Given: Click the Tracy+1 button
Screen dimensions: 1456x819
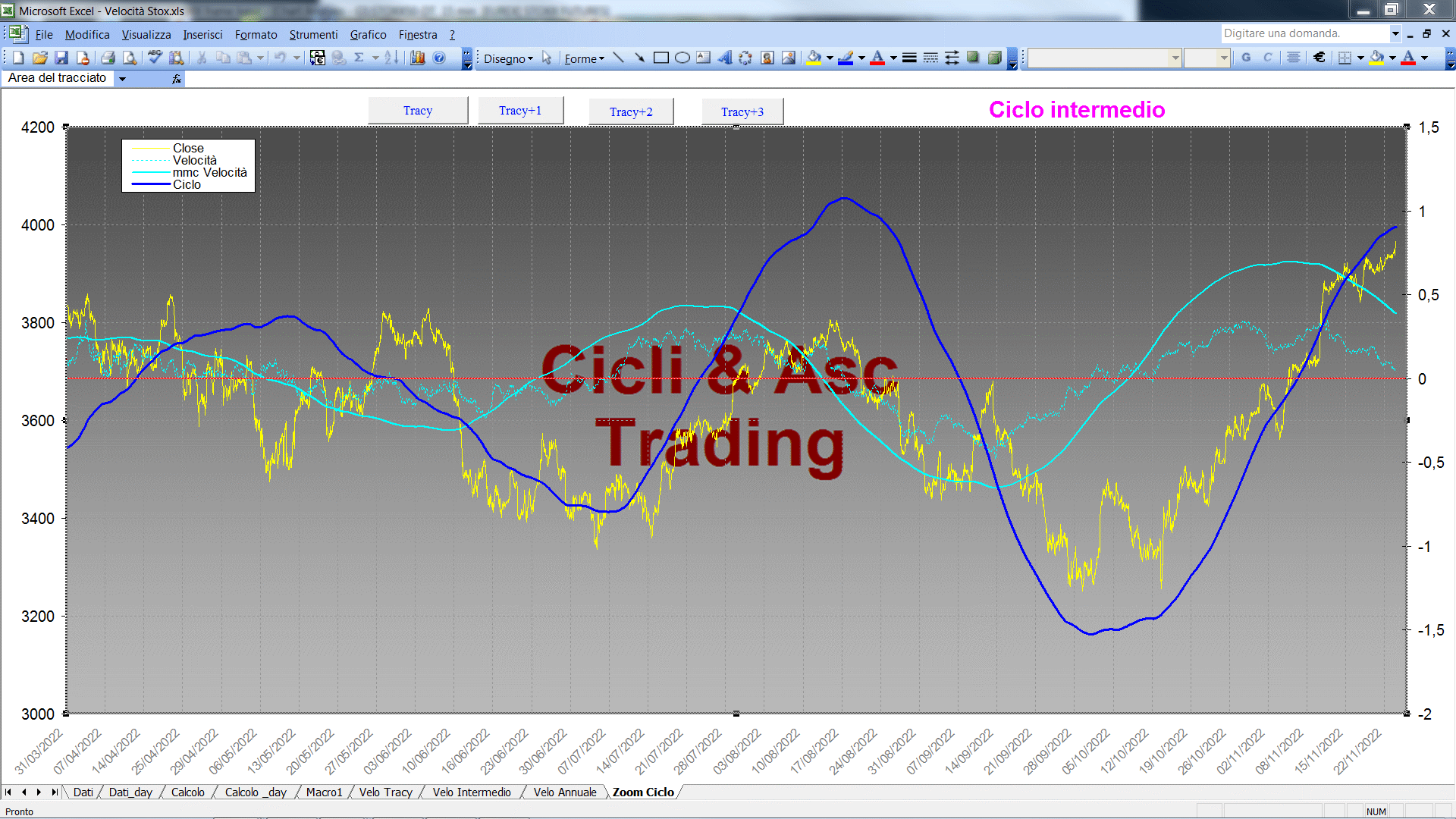Looking at the screenshot, I should [520, 111].
